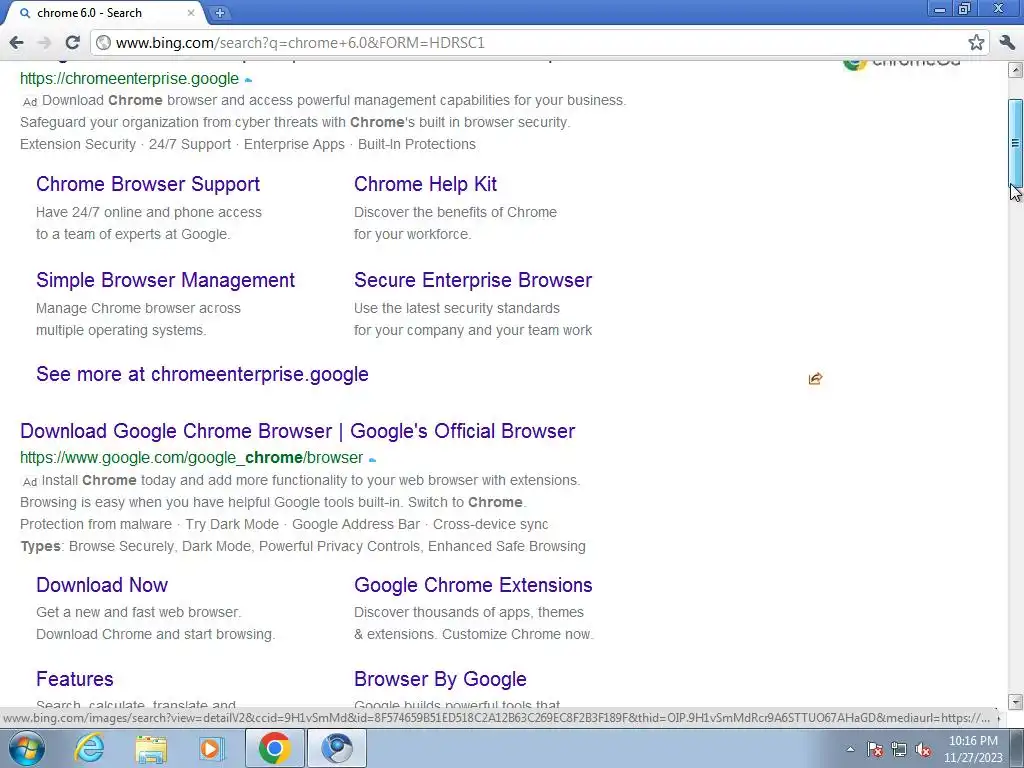Click the vertical scrollbar thumb

(x=1016, y=144)
